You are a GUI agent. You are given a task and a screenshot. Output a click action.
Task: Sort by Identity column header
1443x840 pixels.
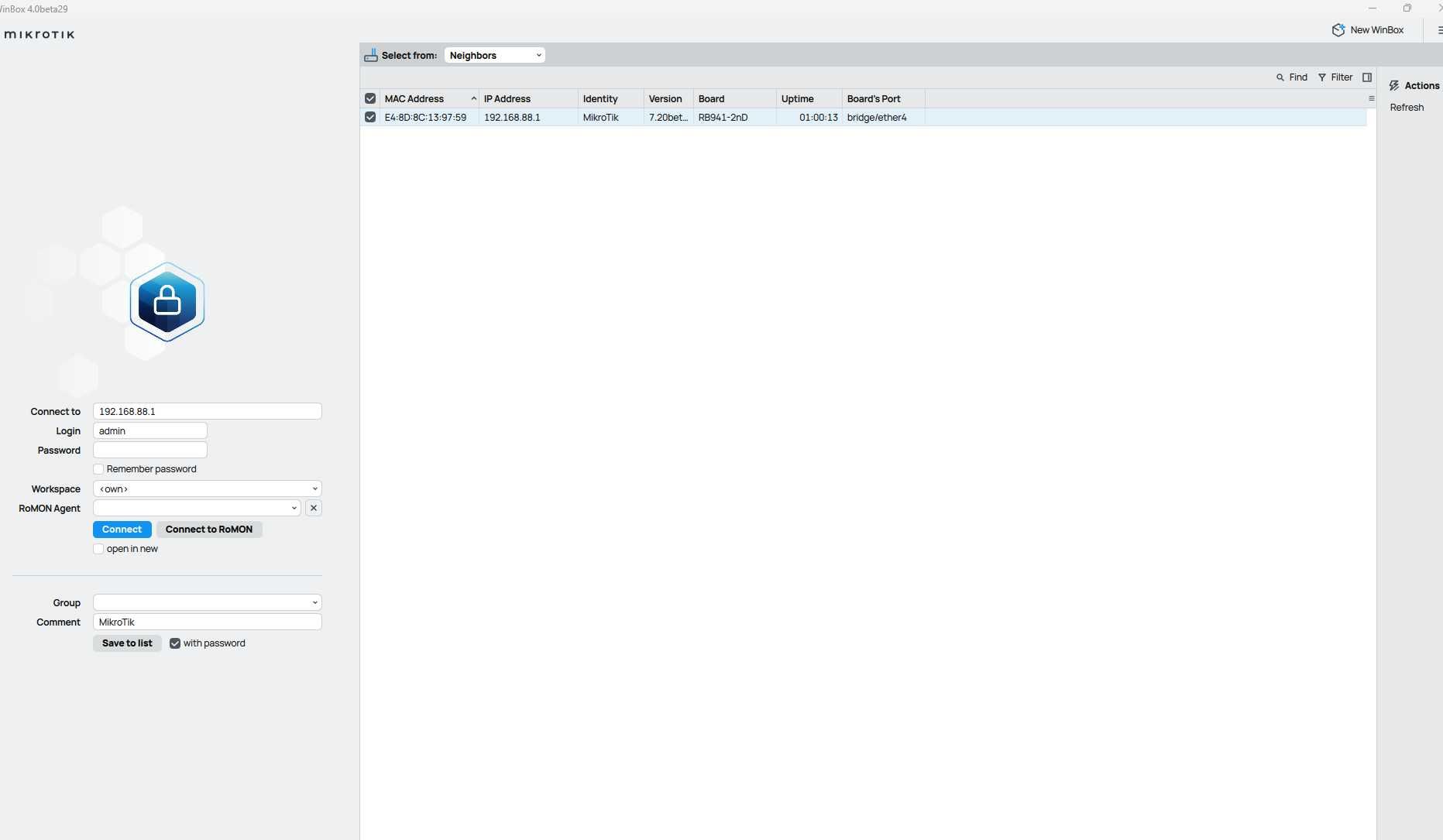[x=611, y=98]
